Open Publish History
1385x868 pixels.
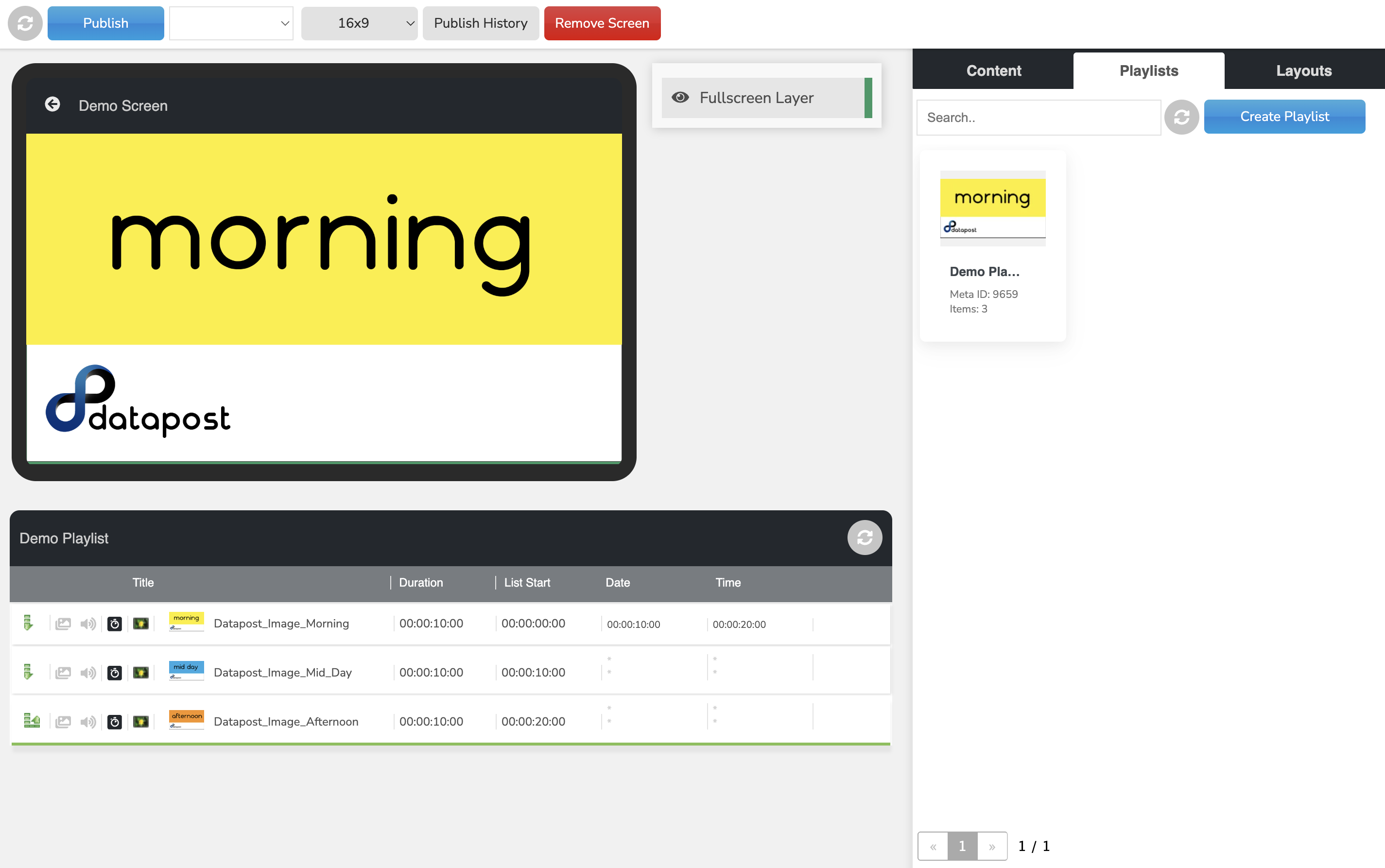pyautogui.click(x=481, y=23)
